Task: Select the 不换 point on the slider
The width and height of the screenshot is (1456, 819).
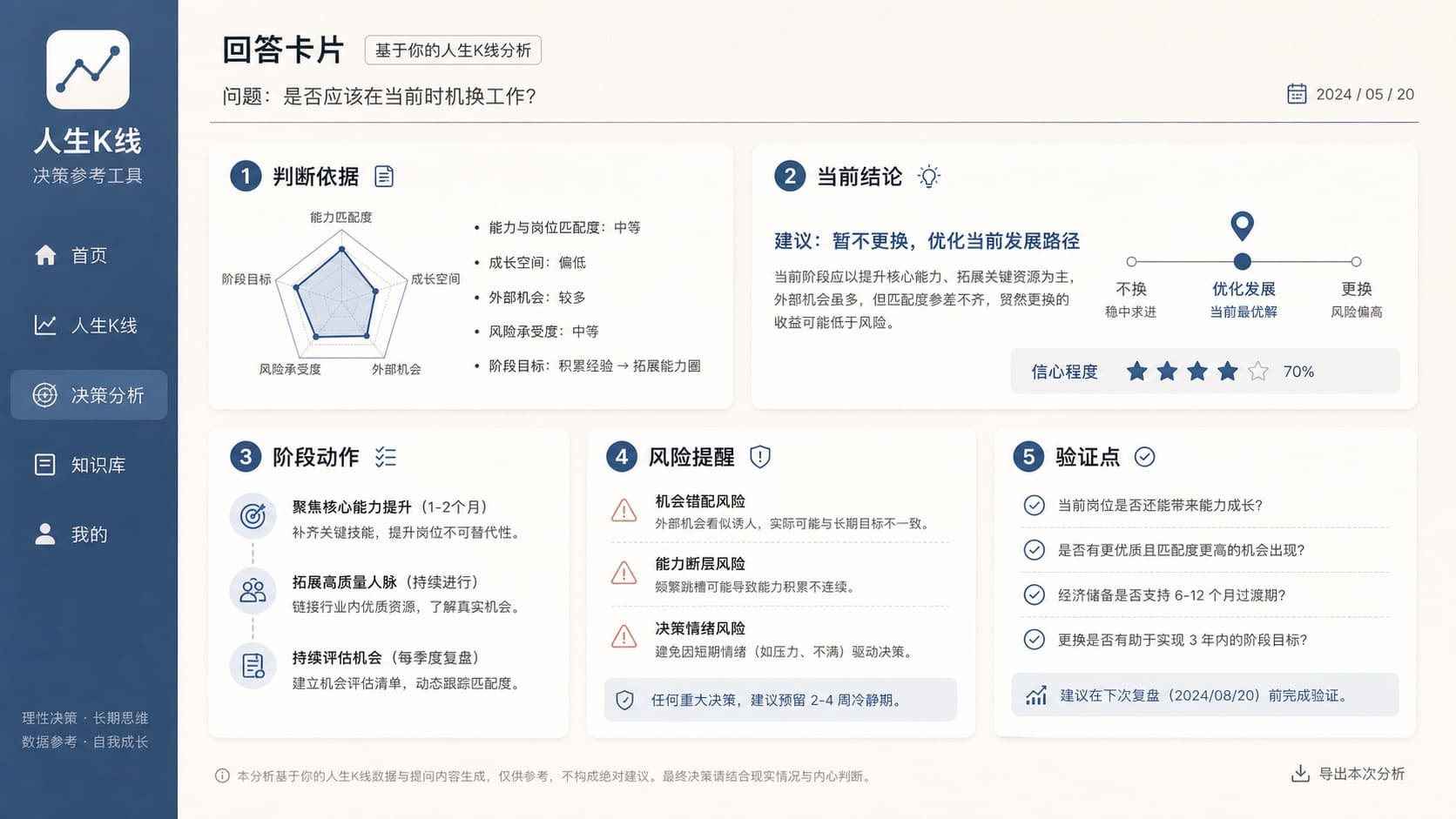Action: click(x=1131, y=261)
